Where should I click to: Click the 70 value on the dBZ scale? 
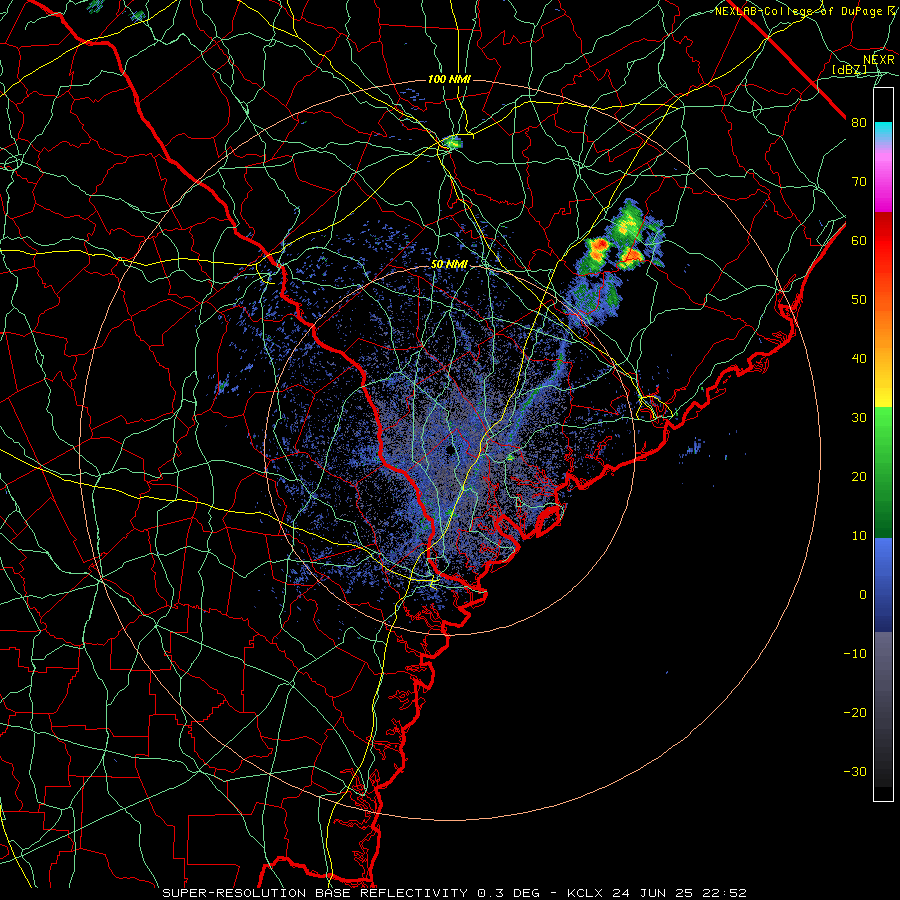[x=859, y=182]
